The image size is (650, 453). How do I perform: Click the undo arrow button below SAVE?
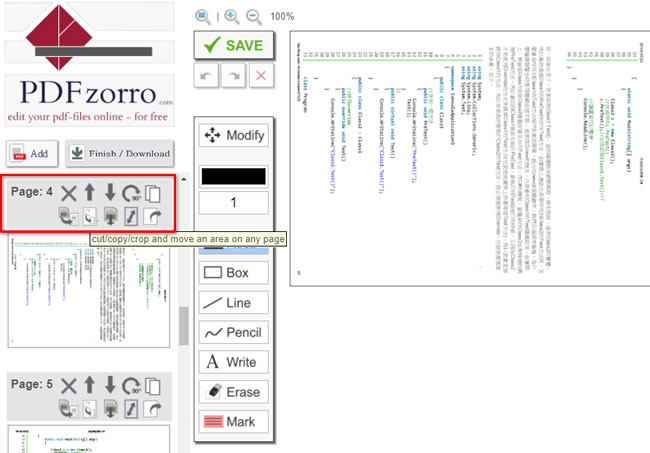(x=206, y=75)
